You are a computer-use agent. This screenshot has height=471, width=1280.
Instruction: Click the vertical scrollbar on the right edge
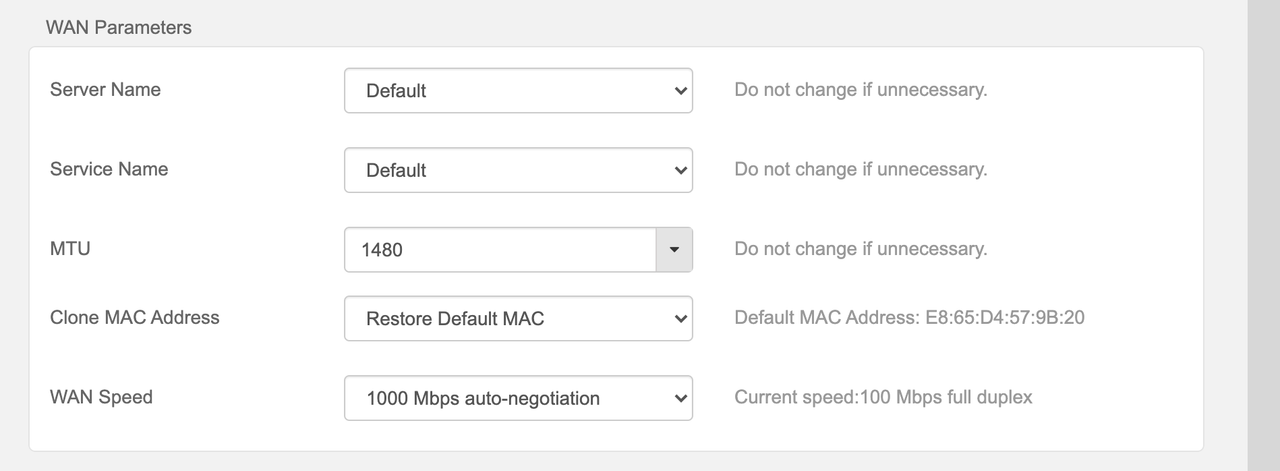tap(1264, 235)
